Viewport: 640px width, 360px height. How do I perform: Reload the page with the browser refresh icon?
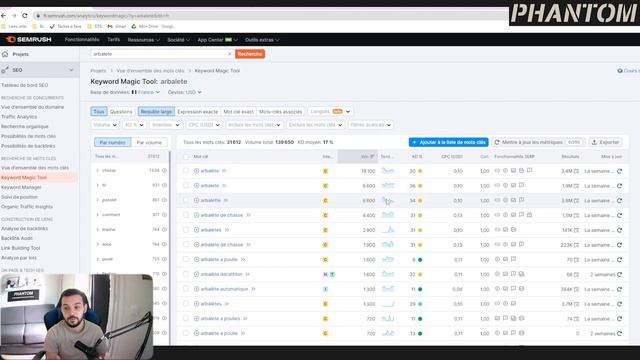(24, 16)
